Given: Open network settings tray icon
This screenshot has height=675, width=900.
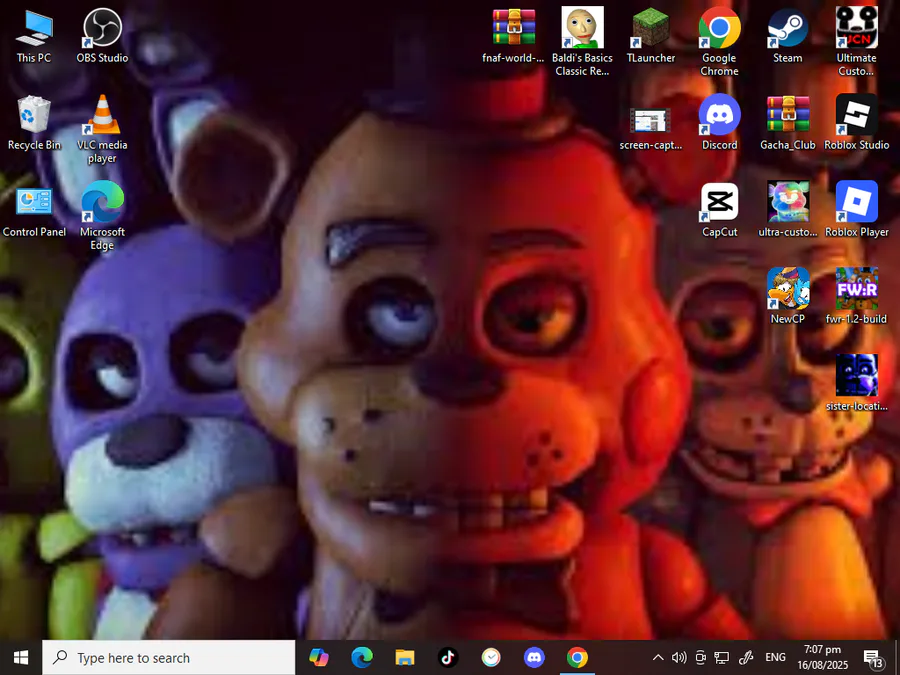Looking at the screenshot, I should pos(721,658).
